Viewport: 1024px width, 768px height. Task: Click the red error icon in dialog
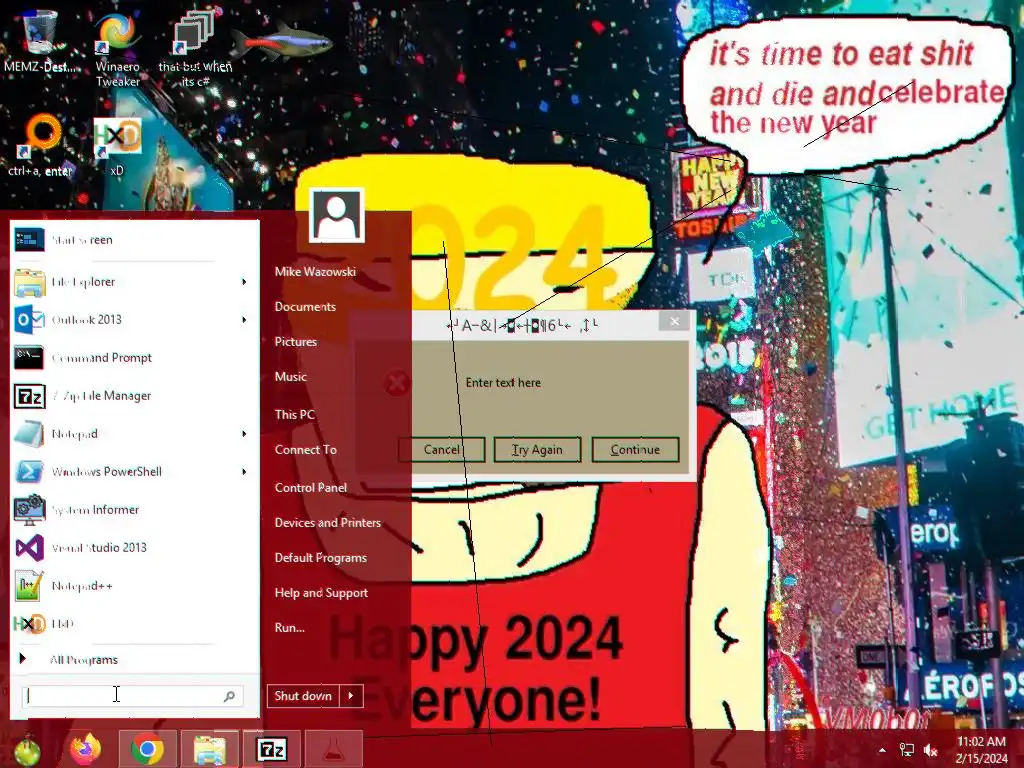[396, 383]
